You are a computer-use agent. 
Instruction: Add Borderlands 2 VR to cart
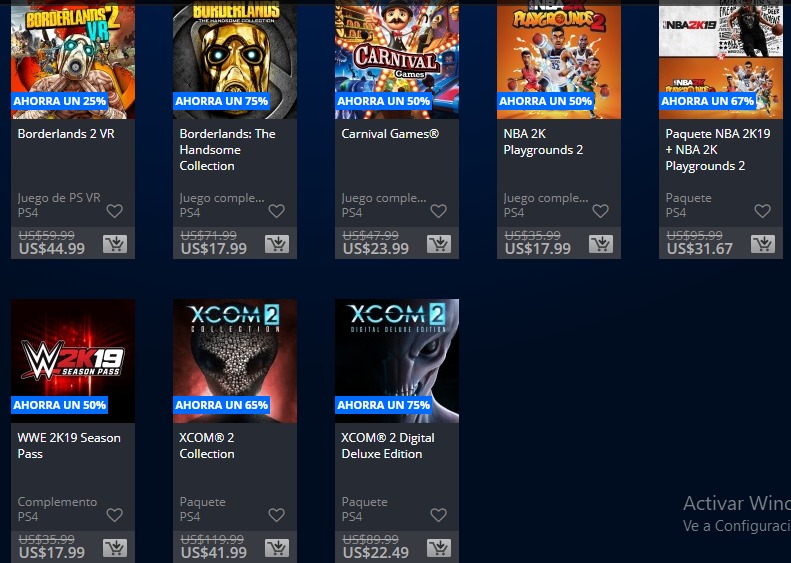[115, 244]
